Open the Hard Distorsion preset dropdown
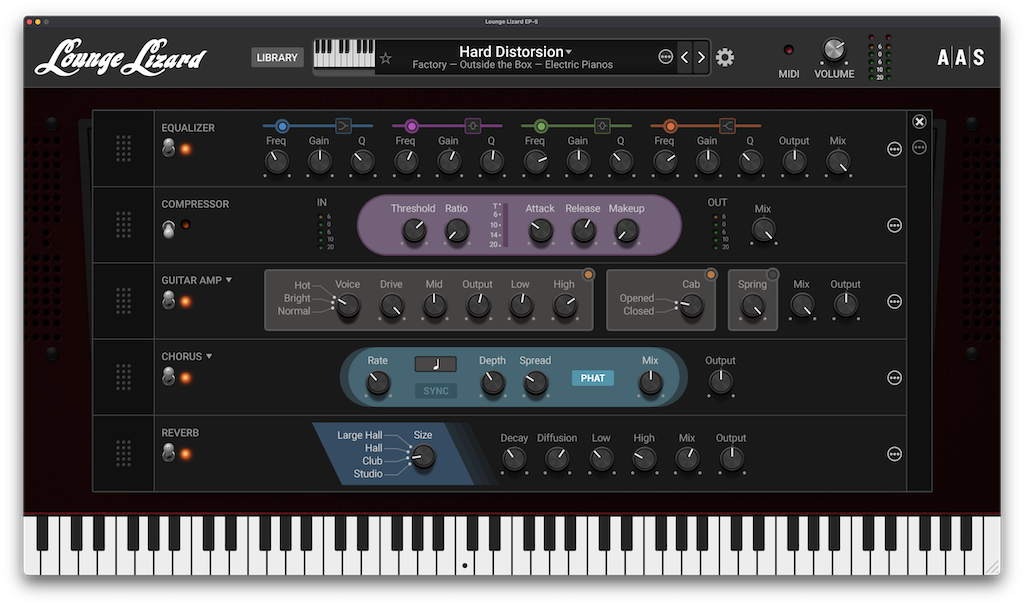Viewport: 1024px width, 606px height. click(x=515, y=51)
